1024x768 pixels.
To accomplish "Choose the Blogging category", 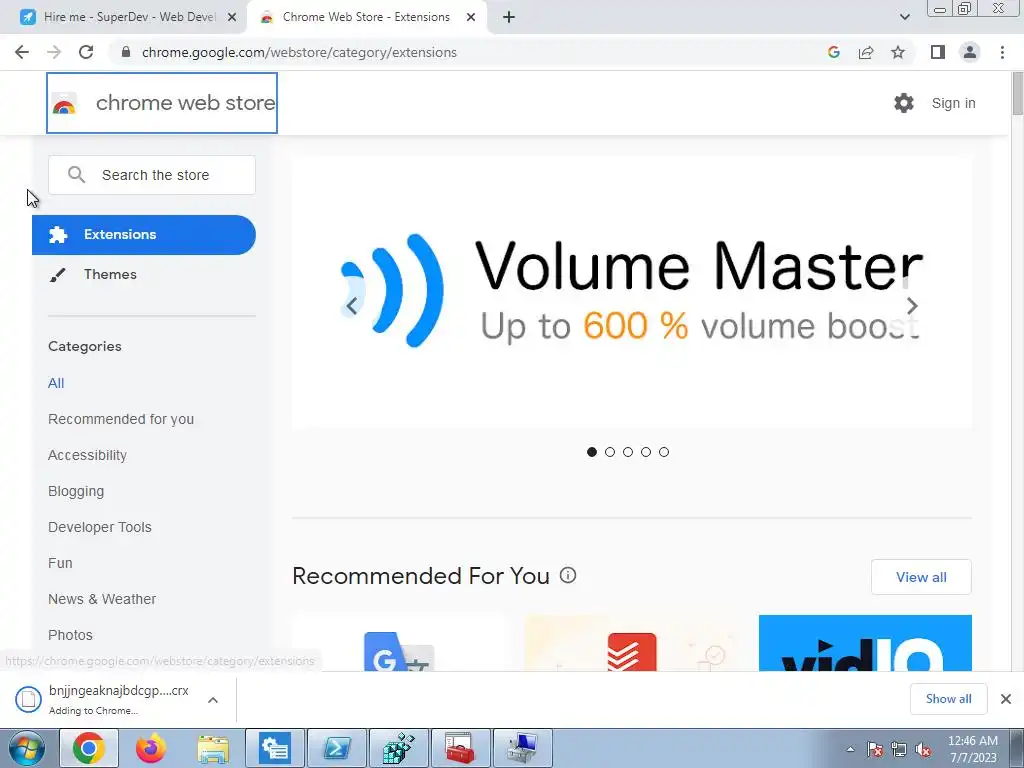I will [76, 491].
